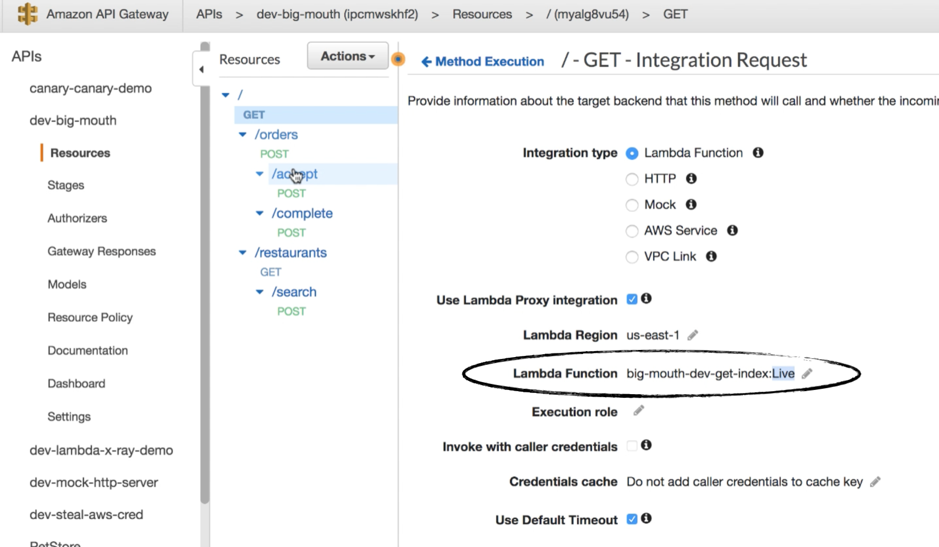Select VPC Link integration type
The width and height of the screenshot is (939, 547).
[x=632, y=257]
